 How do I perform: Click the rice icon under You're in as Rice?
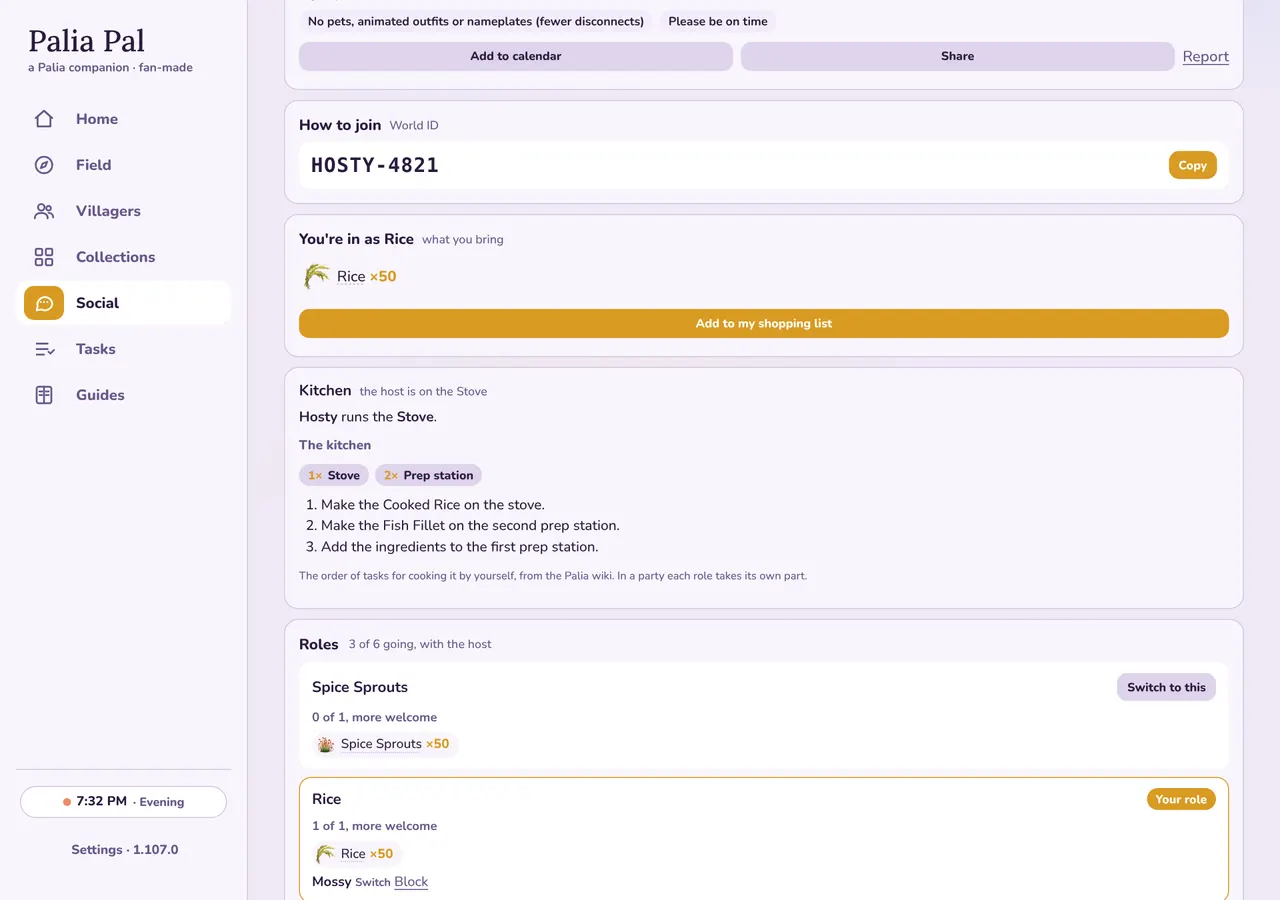[316, 277]
